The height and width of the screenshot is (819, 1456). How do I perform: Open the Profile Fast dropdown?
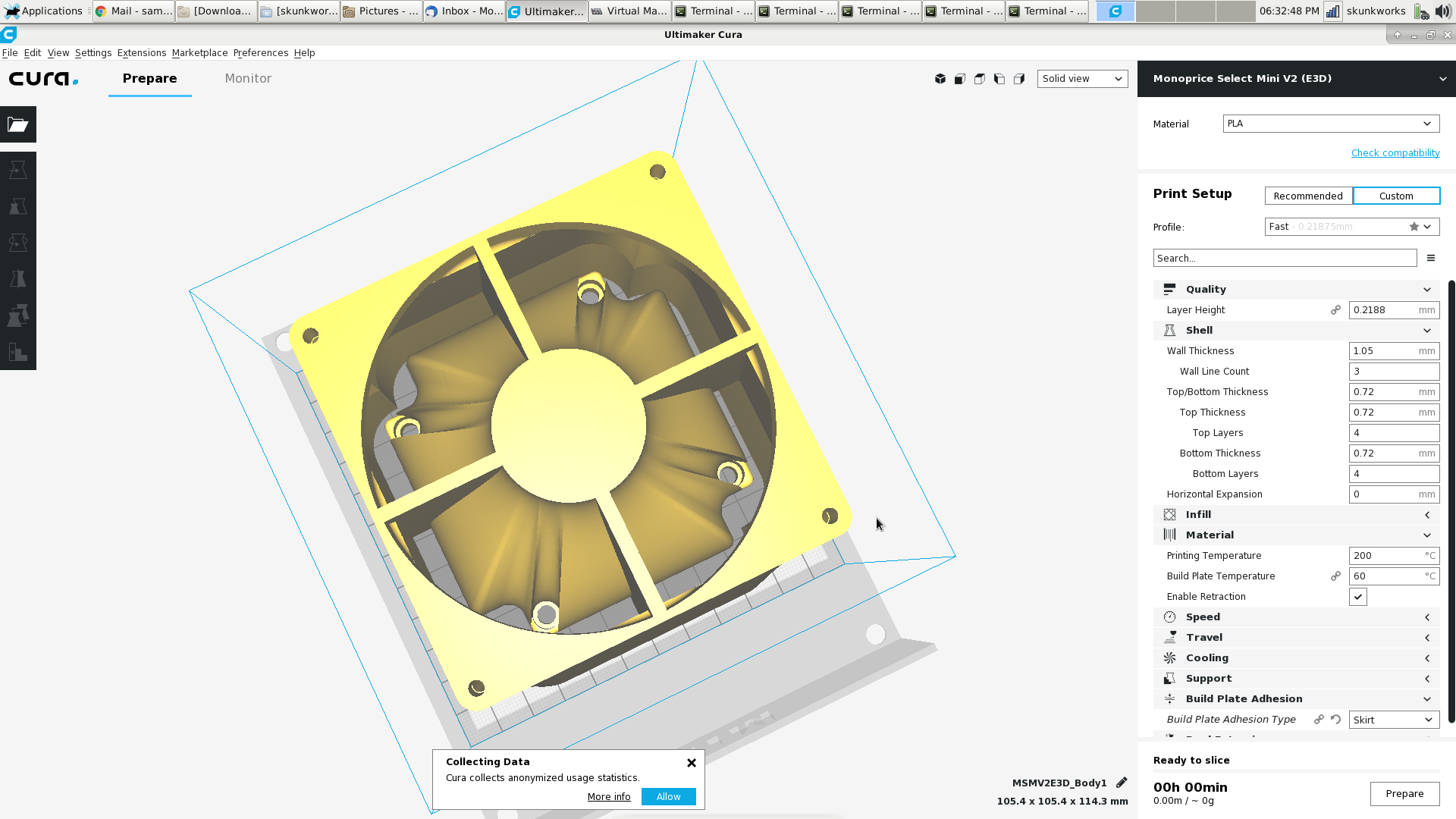click(x=1352, y=227)
